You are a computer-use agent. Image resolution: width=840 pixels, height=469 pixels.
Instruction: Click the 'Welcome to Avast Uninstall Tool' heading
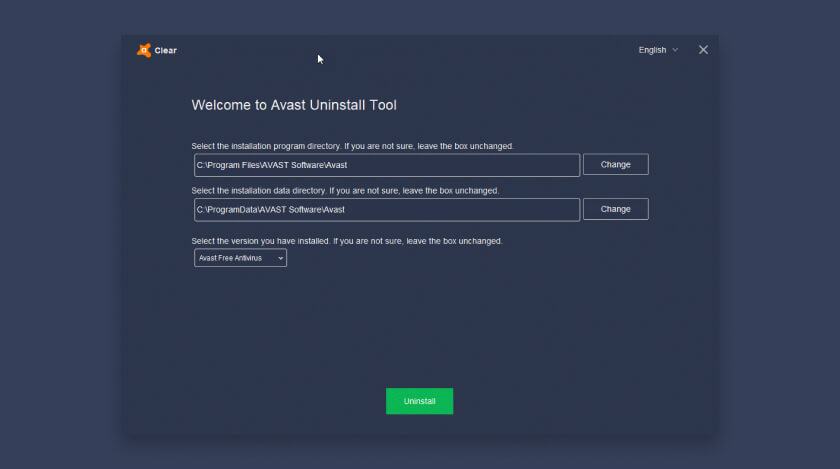[x=294, y=105]
